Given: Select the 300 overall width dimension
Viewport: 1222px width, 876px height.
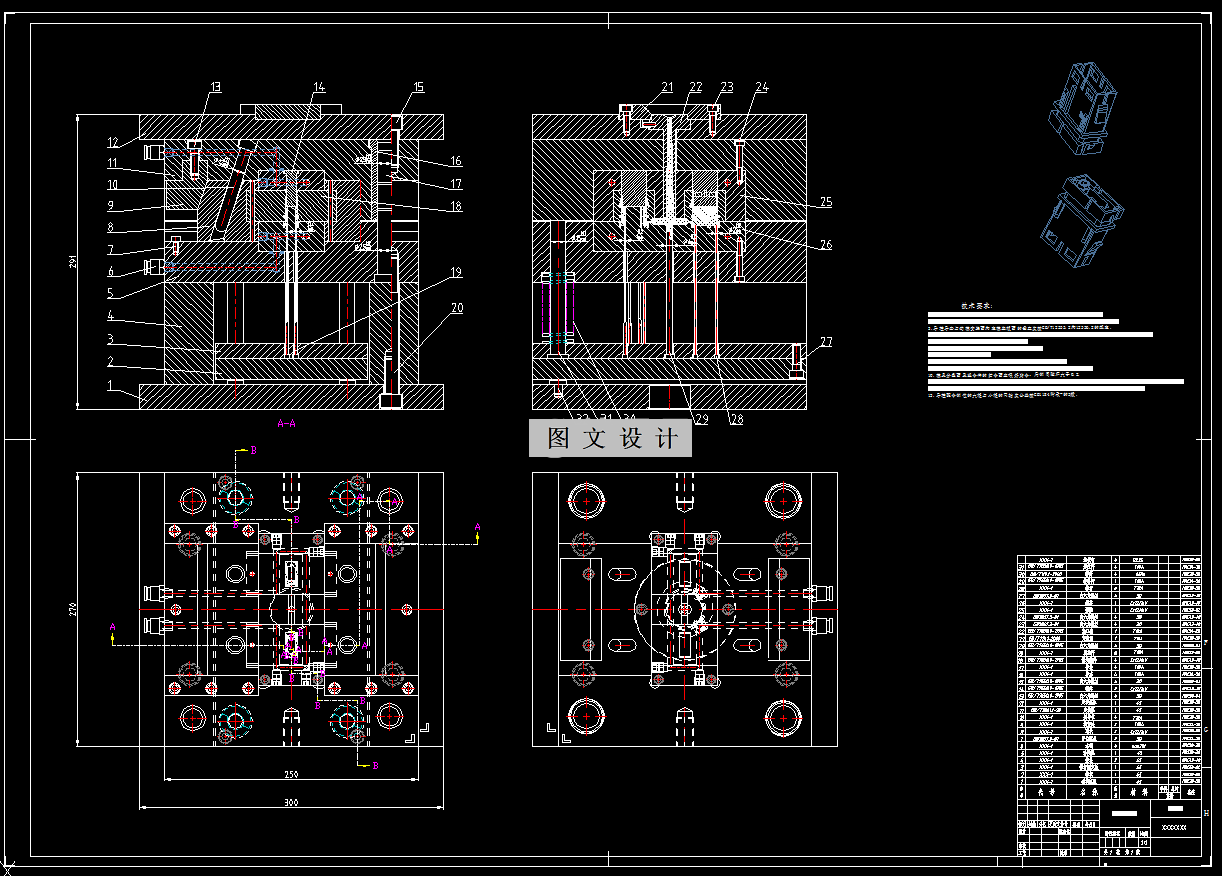Looking at the screenshot, I should pyautogui.click(x=291, y=802).
